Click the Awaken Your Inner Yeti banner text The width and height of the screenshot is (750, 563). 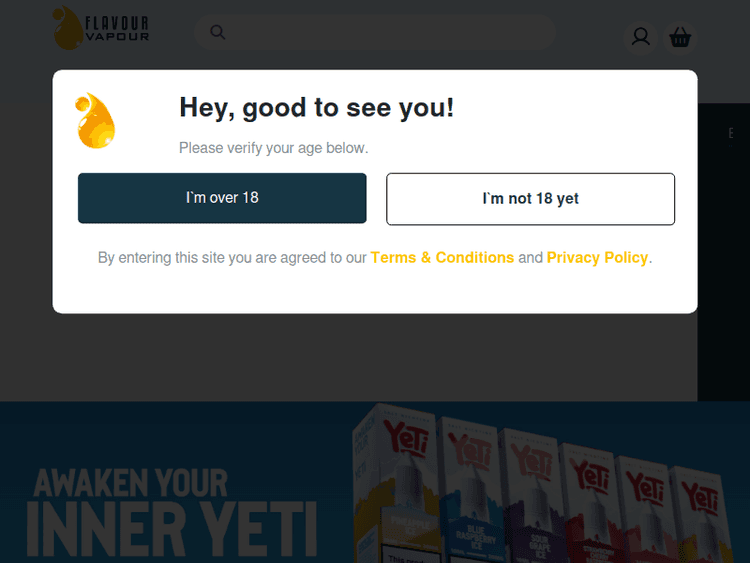[x=172, y=512]
